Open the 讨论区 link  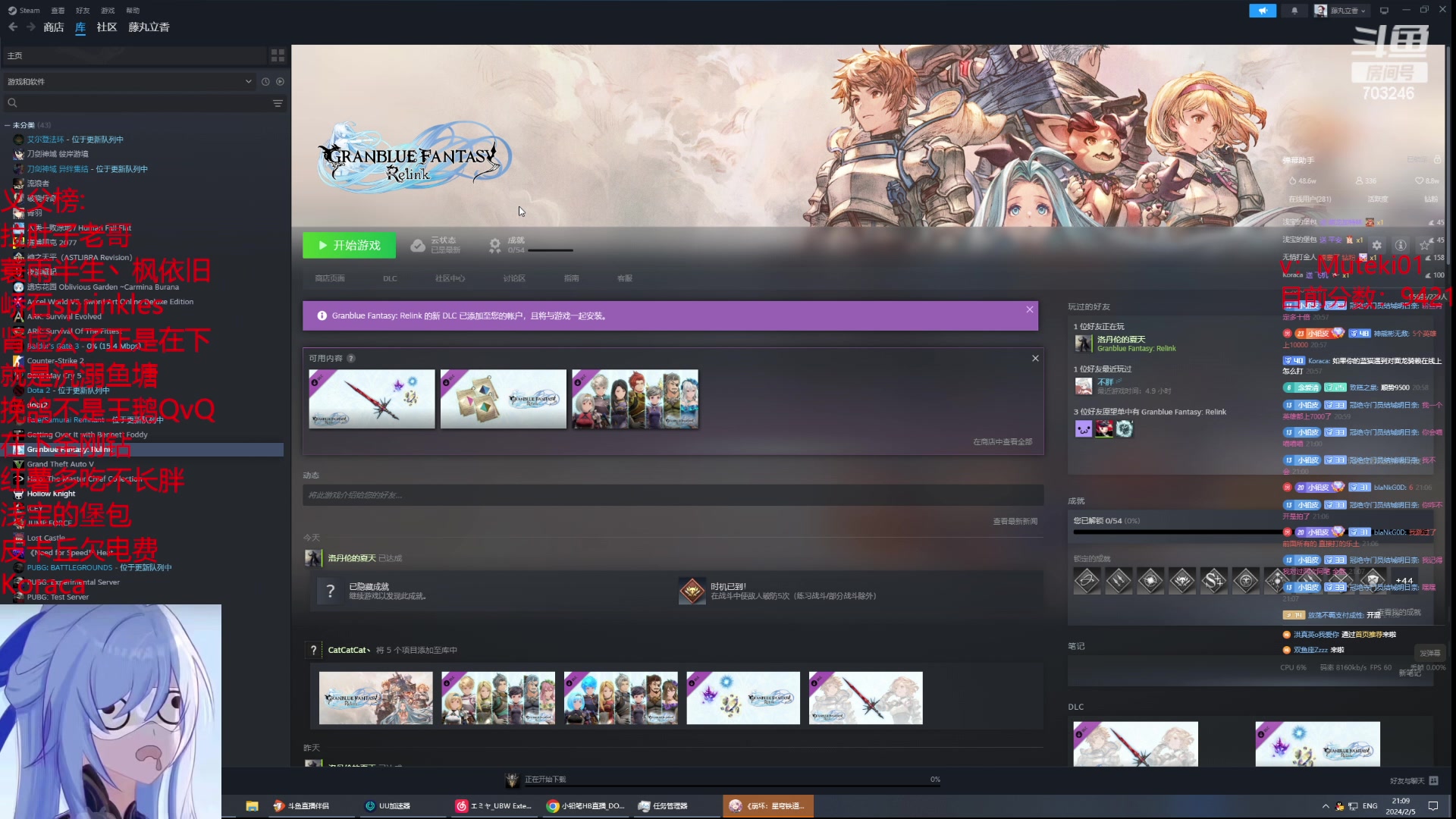point(514,278)
